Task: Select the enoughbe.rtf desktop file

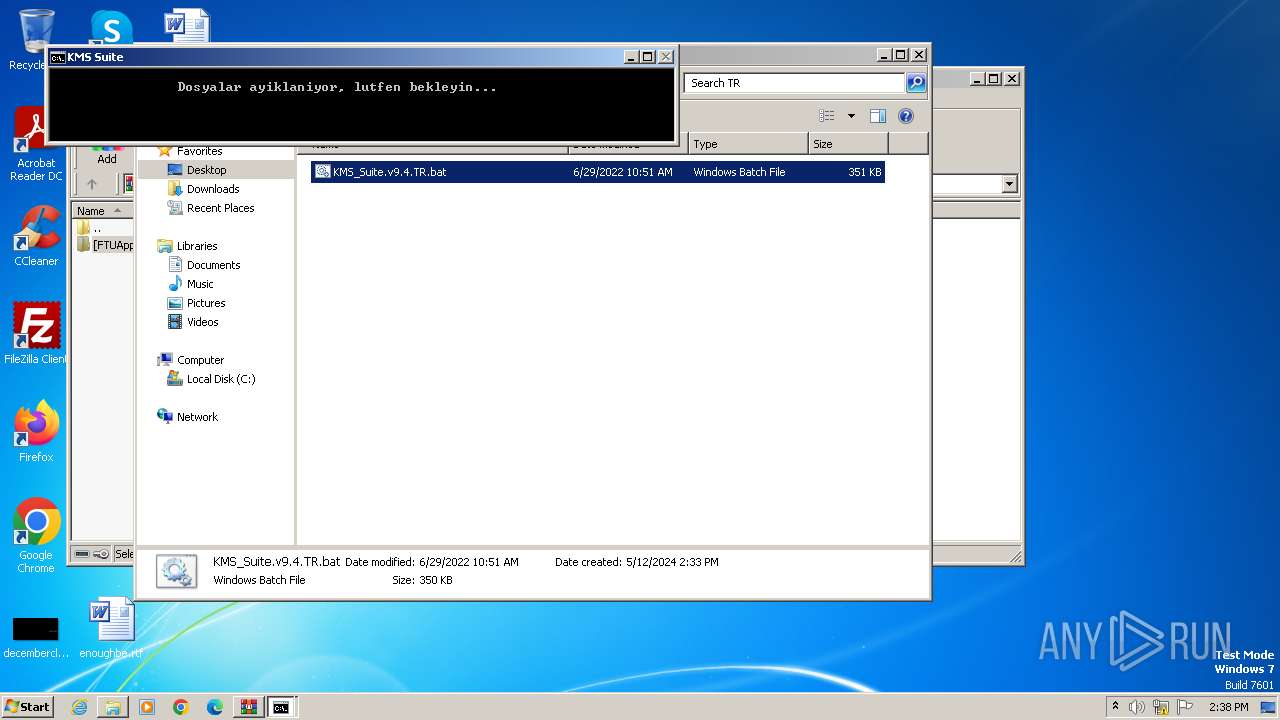Action: pos(111,628)
